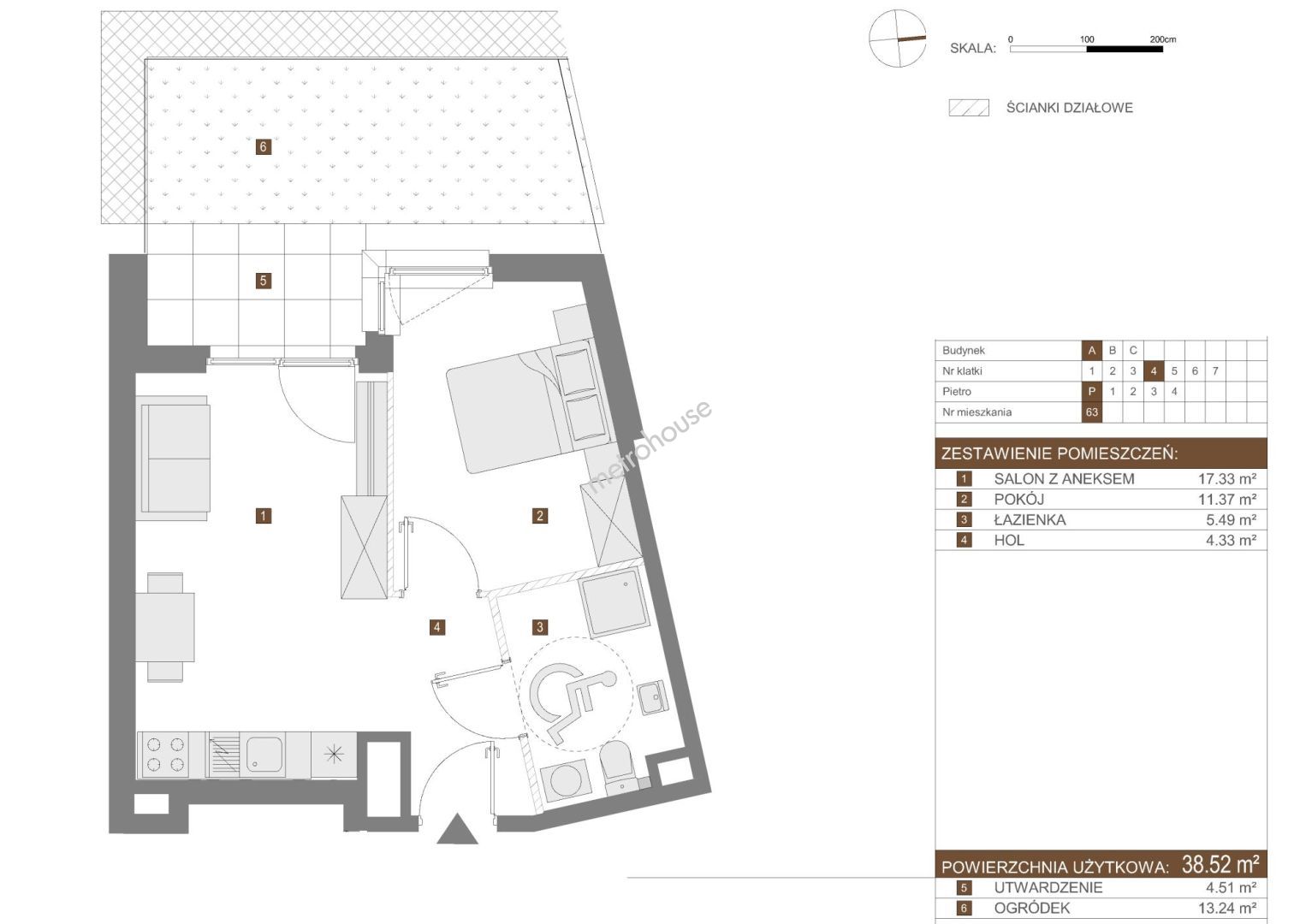The image size is (1306, 924).
Task: Click the fridge snowflake symbol
Action: pyautogui.click(x=334, y=755)
